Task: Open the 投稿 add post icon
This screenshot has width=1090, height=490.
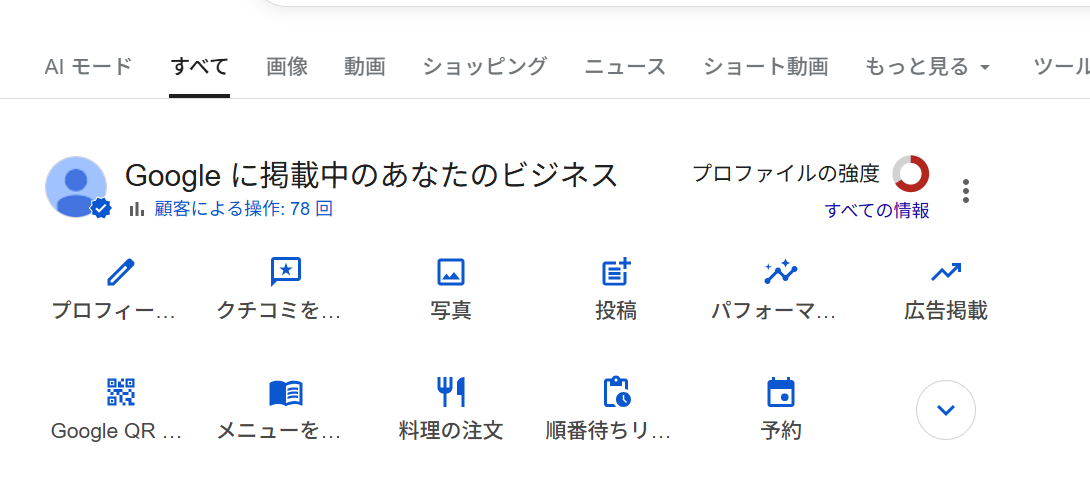Action: pos(616,272)
